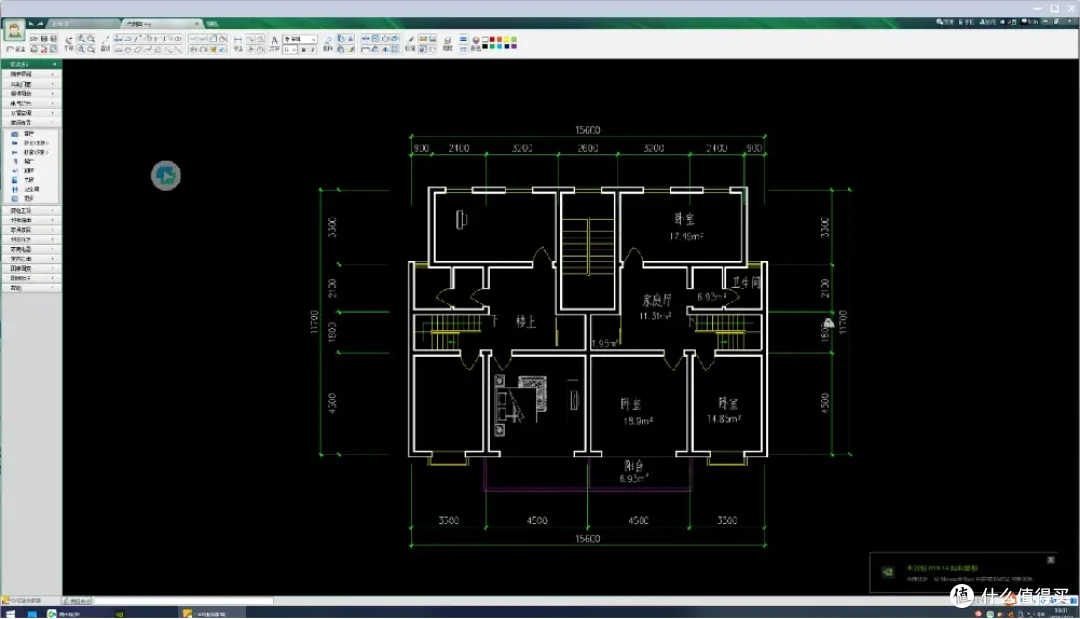Click the forward arrow beside the avatar
Image resolution: width=1080 pixels, height=619 pixels.
pyautogui.click(x=41, y=23)
